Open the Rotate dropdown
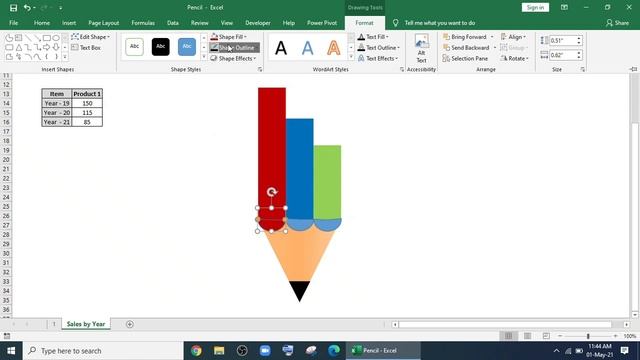The width and height of the screenshot is (640, 360). click(515, 59)
